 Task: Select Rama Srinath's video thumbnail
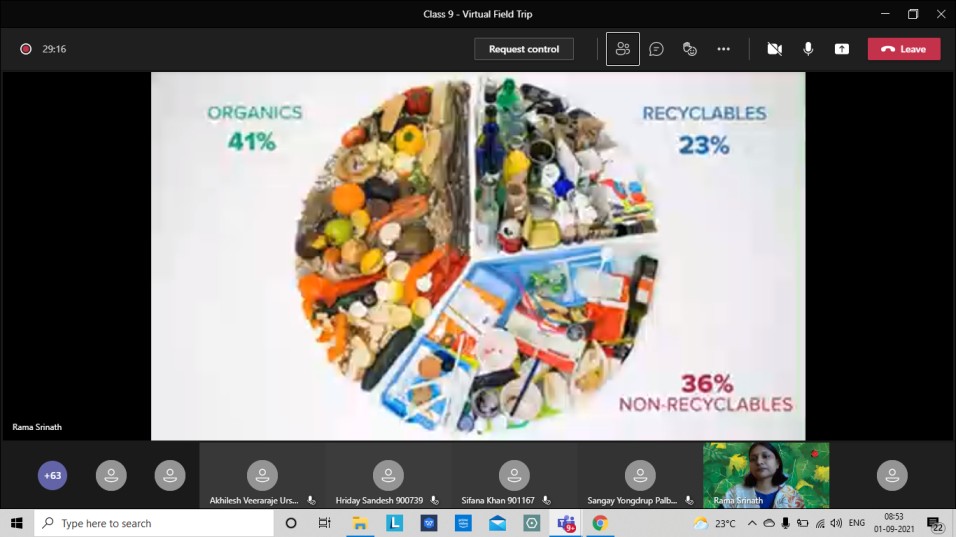coord(765,475)
